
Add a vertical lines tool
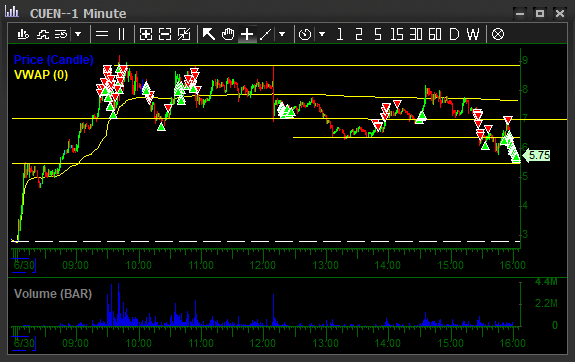(121, 34)
